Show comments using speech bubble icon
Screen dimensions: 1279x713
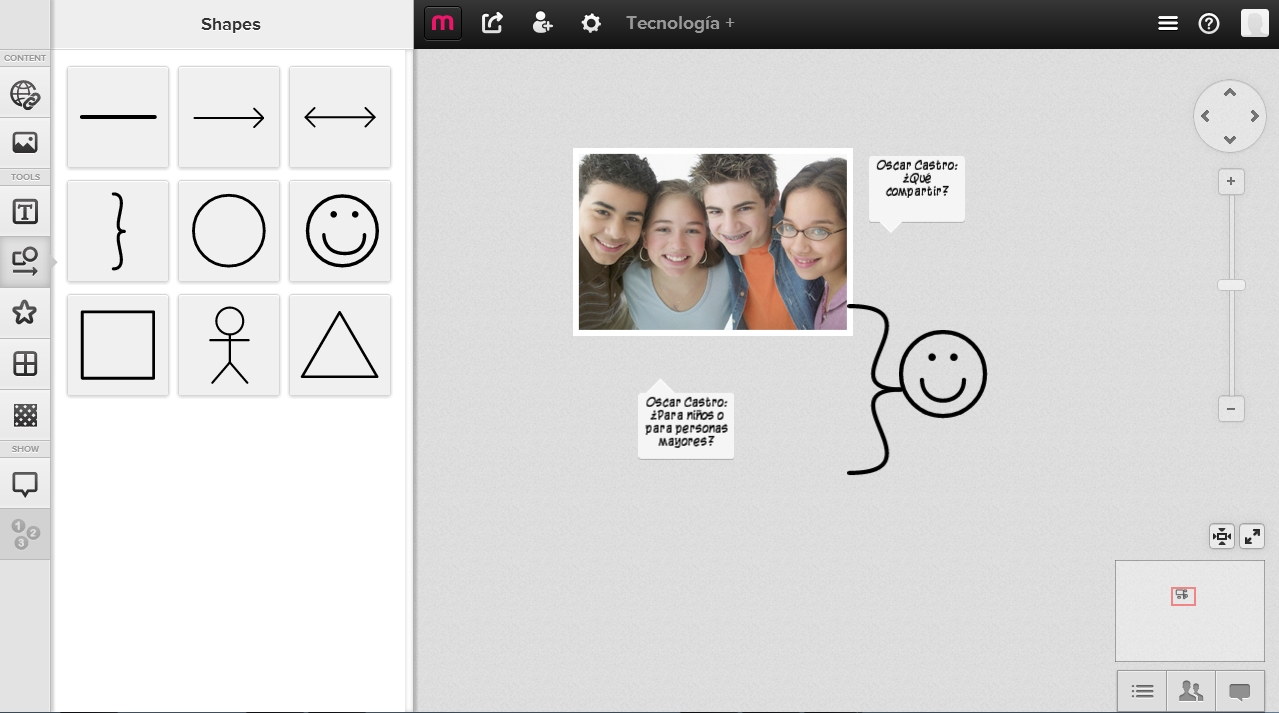tap(25, 485)
